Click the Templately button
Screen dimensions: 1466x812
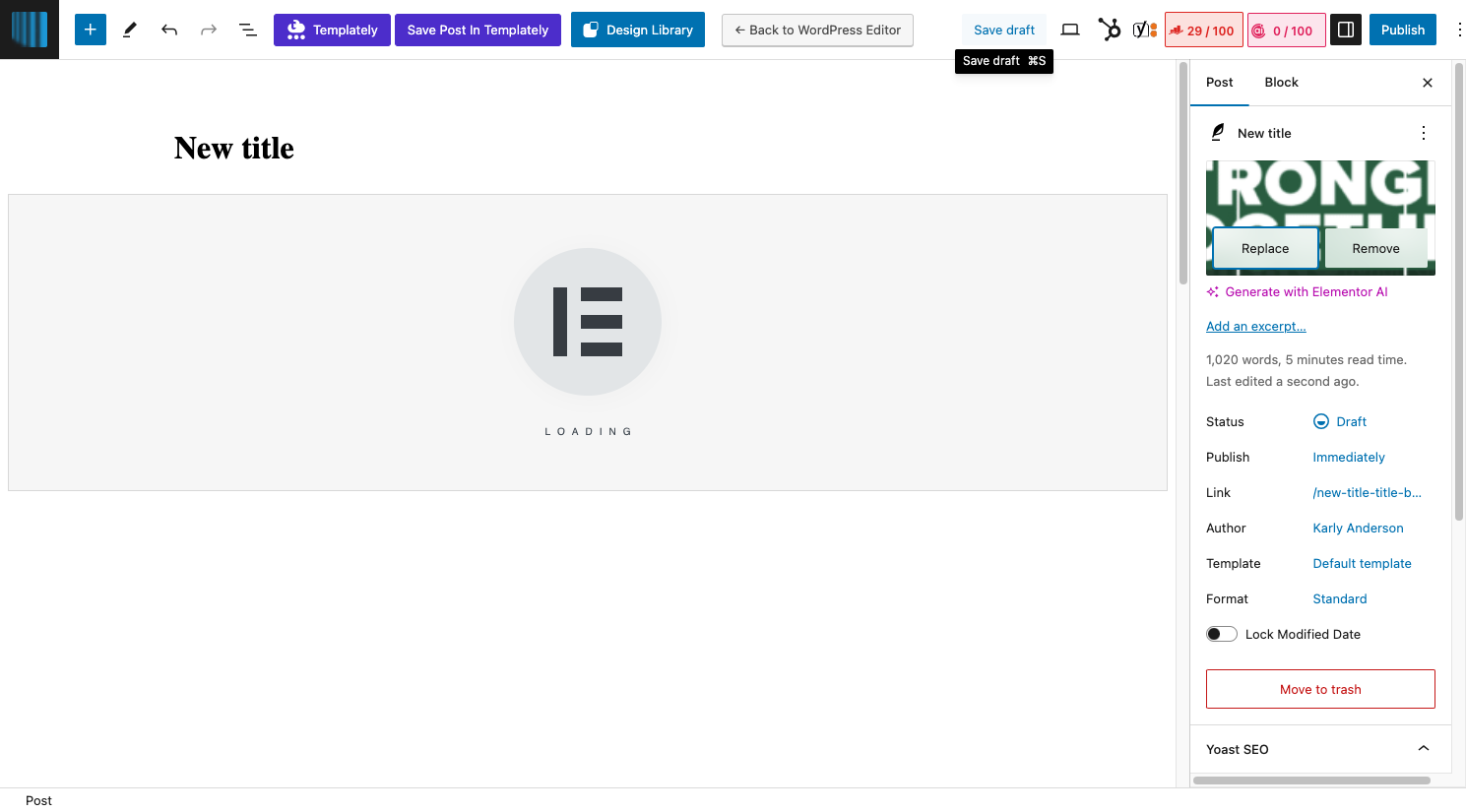click(x=332, y=30)
